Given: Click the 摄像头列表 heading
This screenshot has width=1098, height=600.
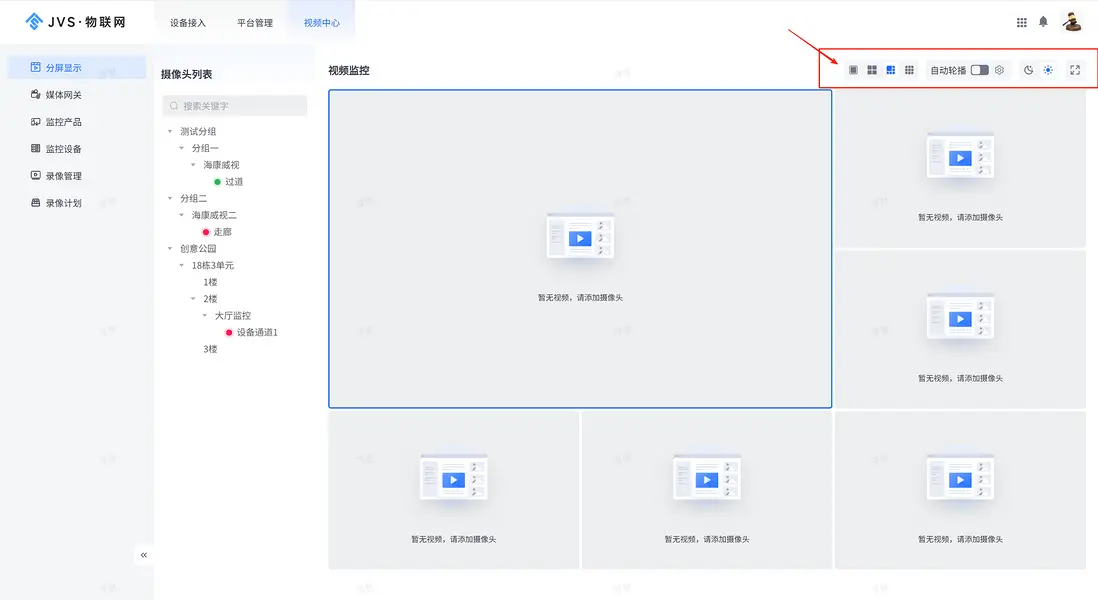Looking at the screenshot, I should point(186,74).
